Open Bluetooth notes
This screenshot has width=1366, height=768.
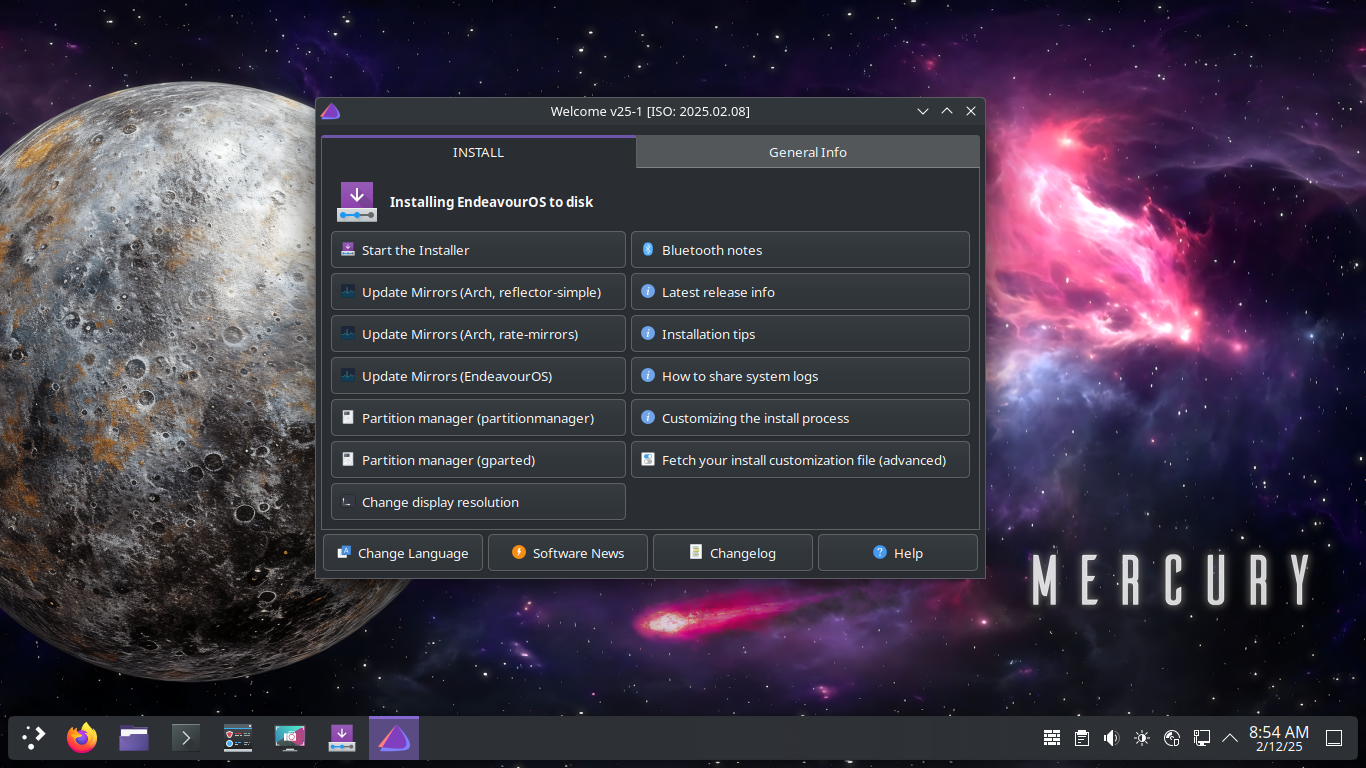click(x=800, y=250)
